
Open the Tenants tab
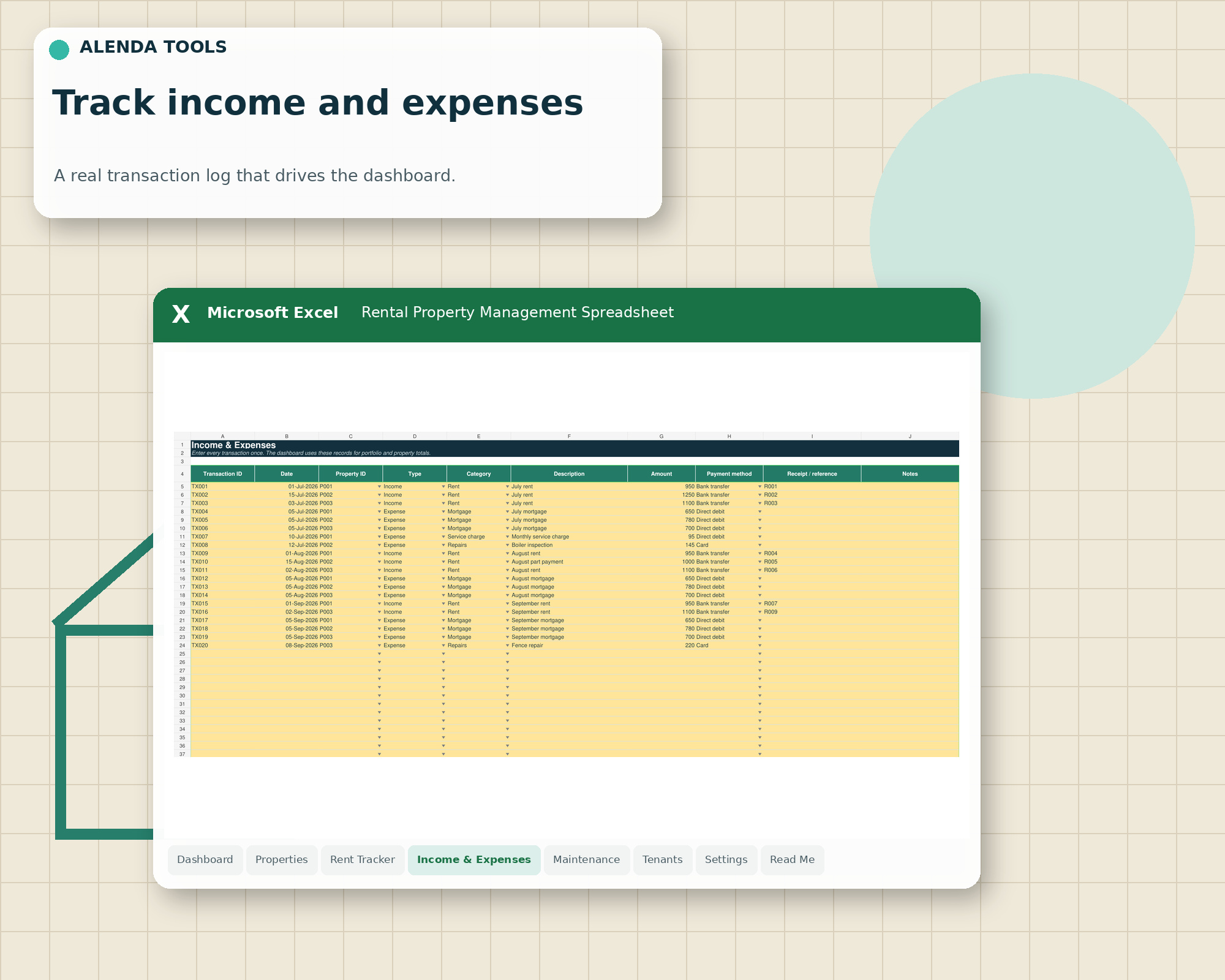663,860
